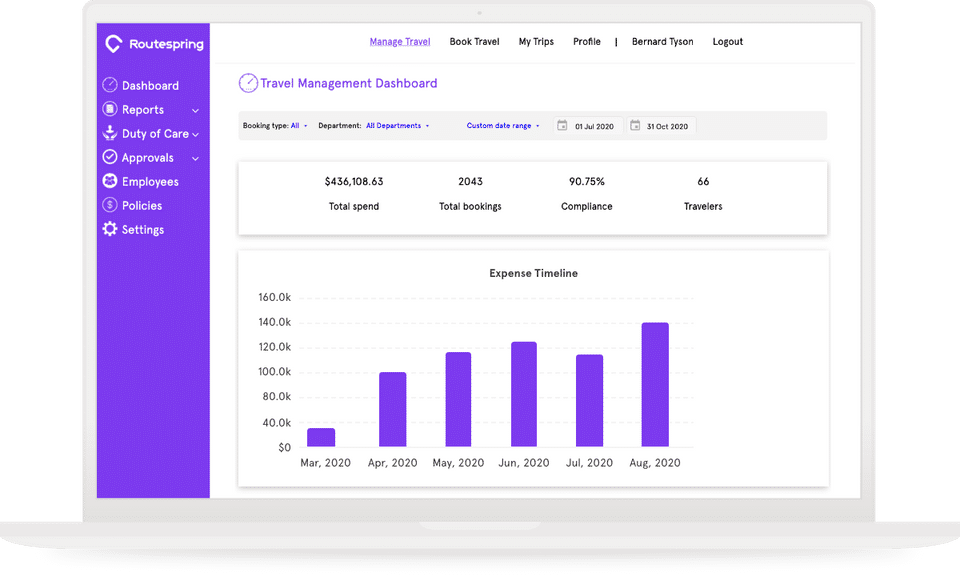The width and height of the screenshot is (960, 581).
Task: Expand the Approvals submenu chevron
Action: (x=195, y=159)
